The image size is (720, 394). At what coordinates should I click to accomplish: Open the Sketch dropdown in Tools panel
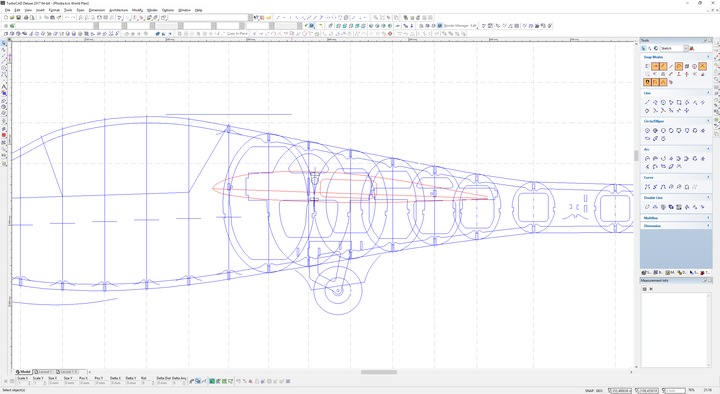pyautogui.click(x=686, y=48)
